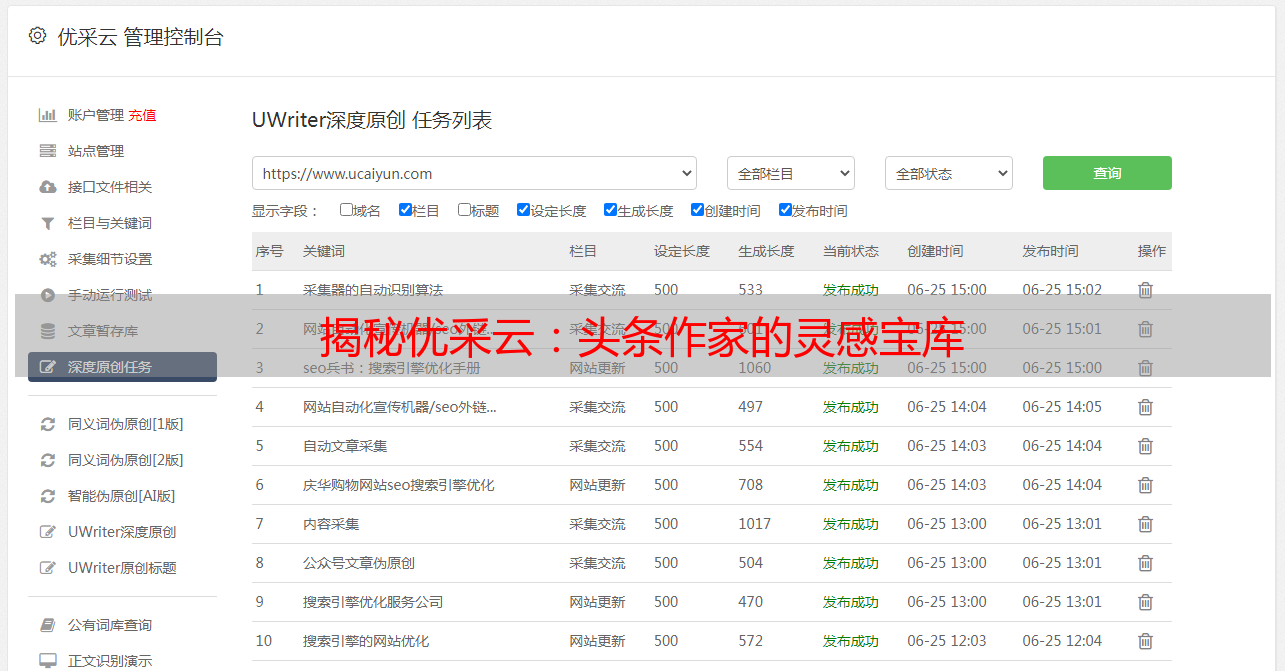Screen dimensions: 1285x671
Task: Enable the 域名 display field checkbox
Action: [x=346, y=210]
